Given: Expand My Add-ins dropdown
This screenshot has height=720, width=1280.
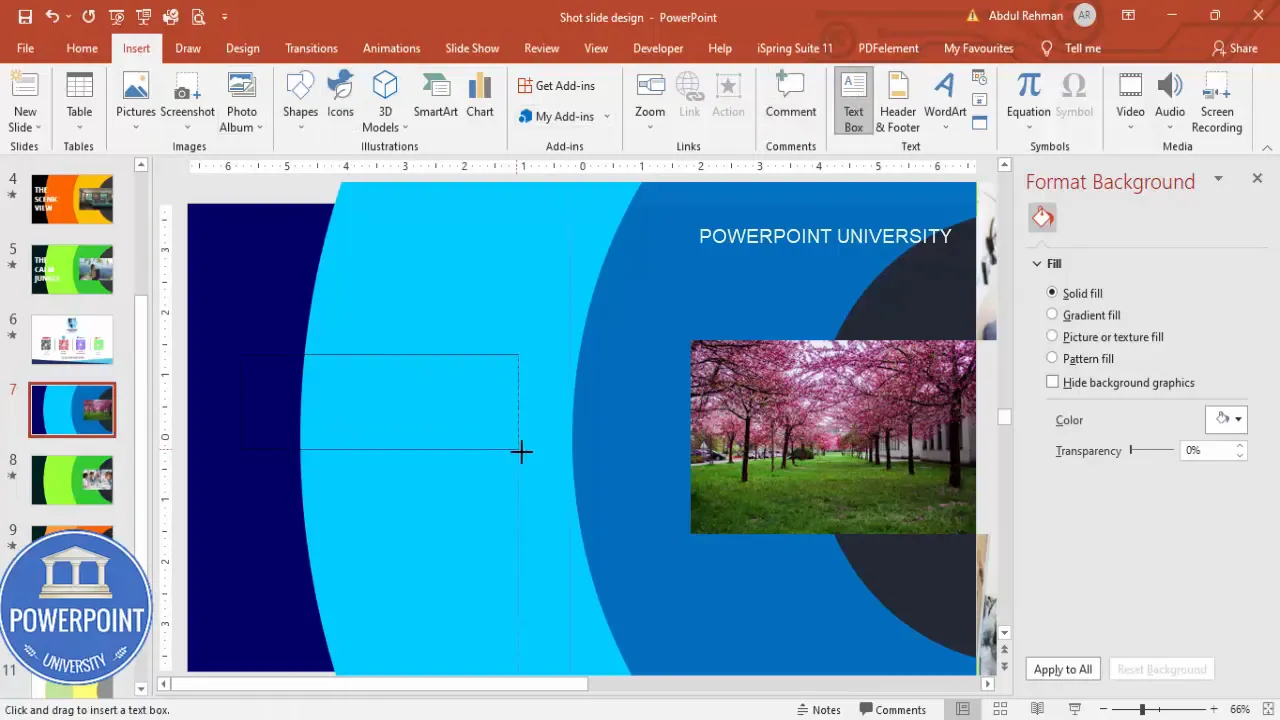Looking at the screenshot, I should click(606, 117).
